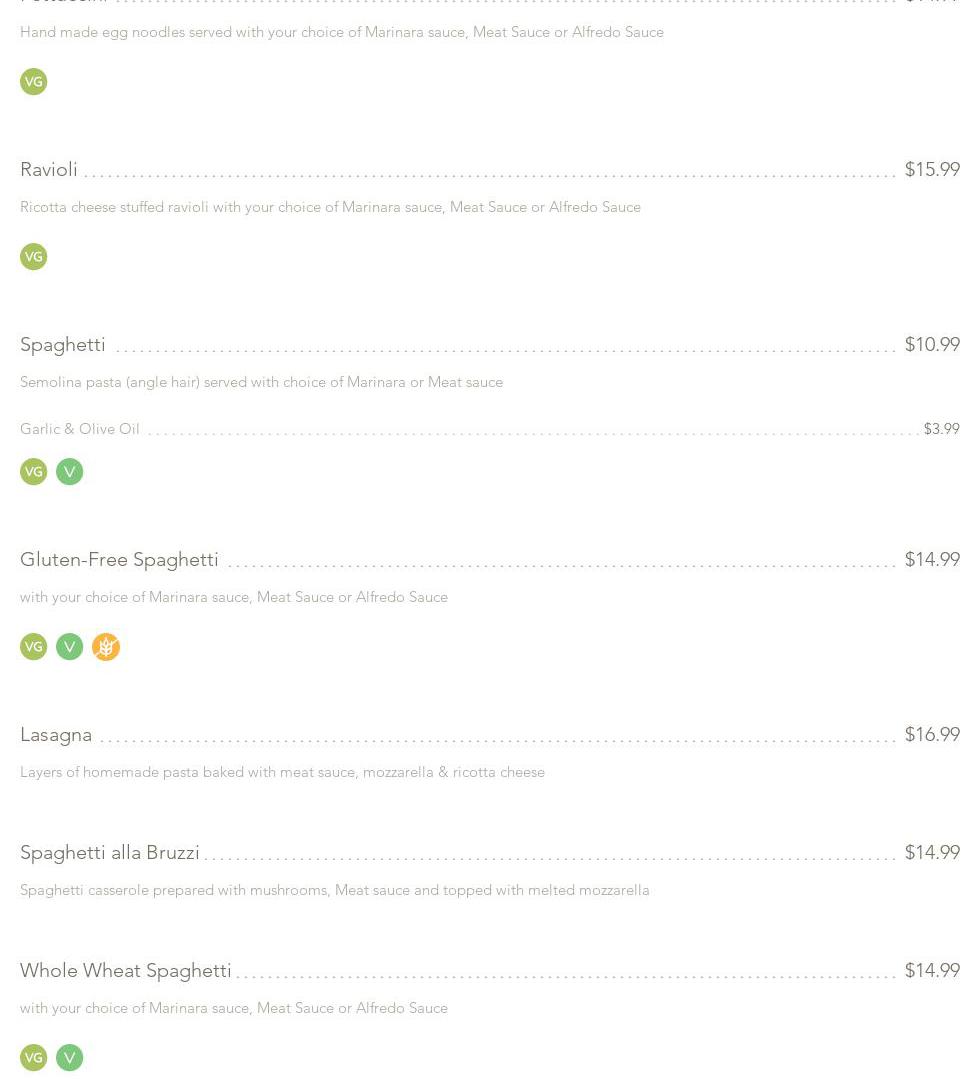The height and width of the screenshot is (1084, 965).
Task: Select the Ravioli menu item title
Action: pyautogui.click(x=49, y=170)
